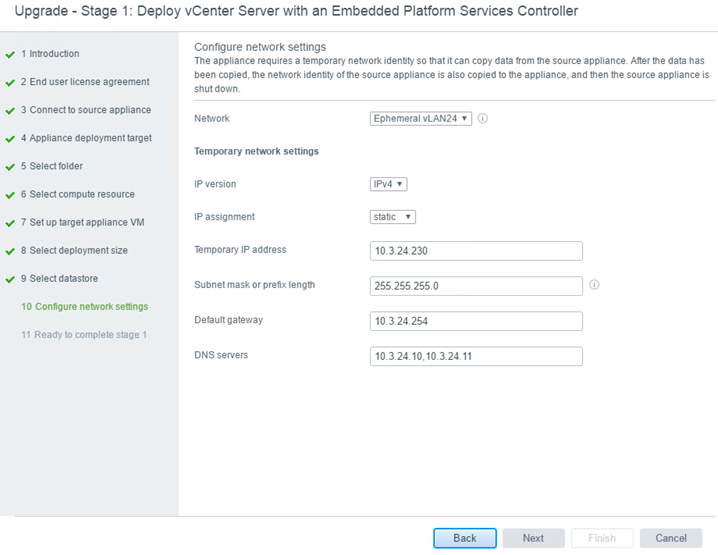Click the Subnet mask or prefix length field

click(476, 286)
